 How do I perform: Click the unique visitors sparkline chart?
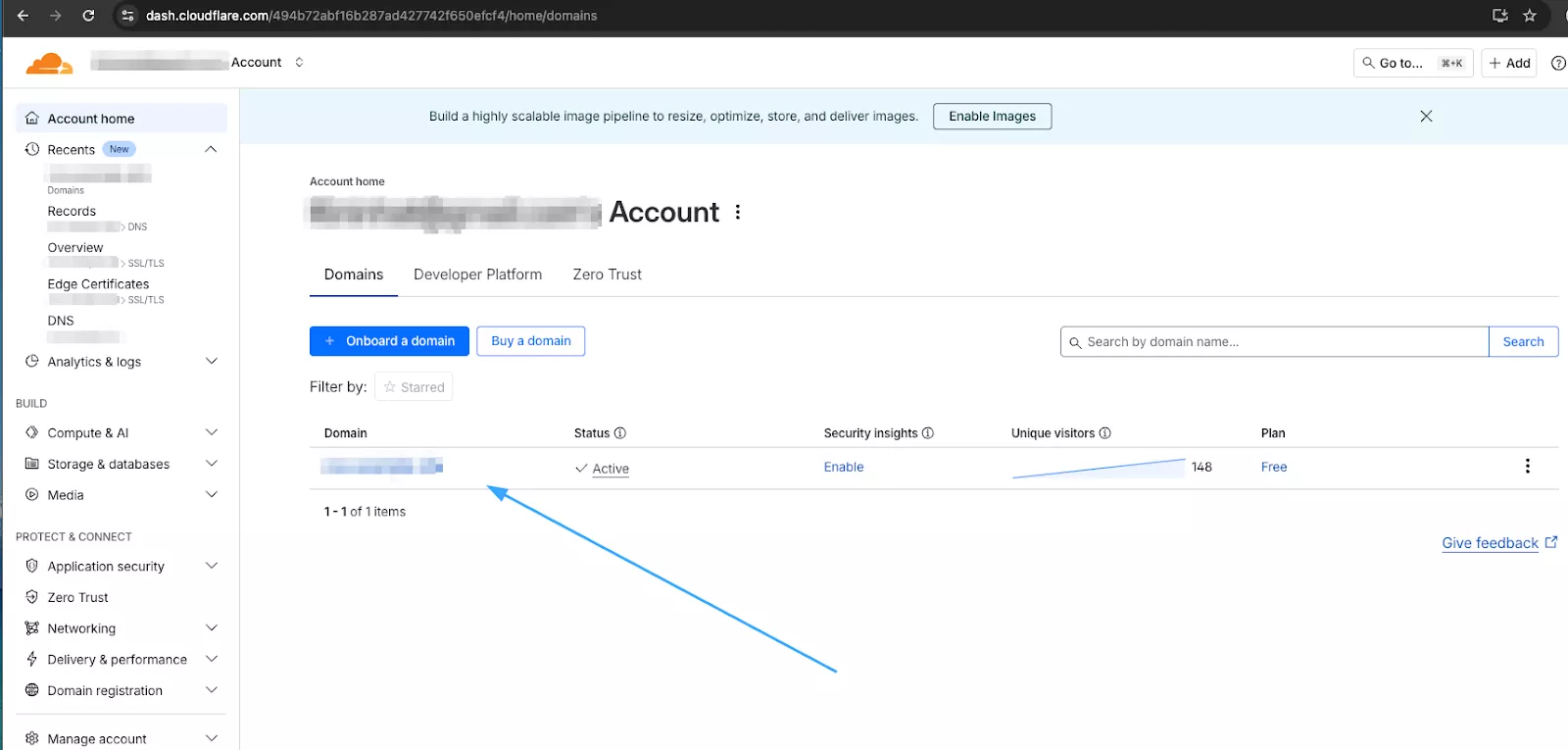point(1099,468)
